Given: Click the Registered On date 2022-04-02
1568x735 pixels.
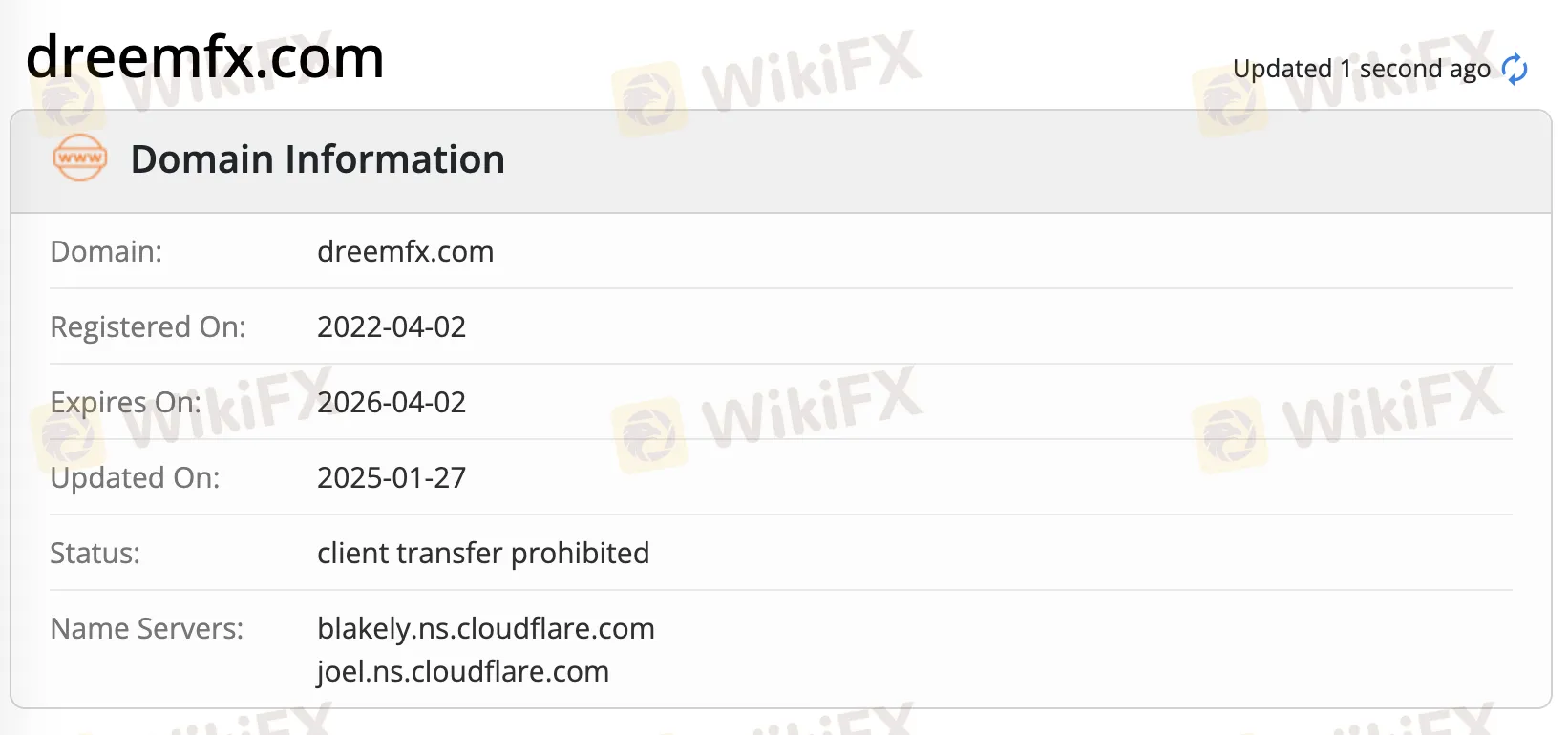Looking at the screenshot, I should click(392, 326).
